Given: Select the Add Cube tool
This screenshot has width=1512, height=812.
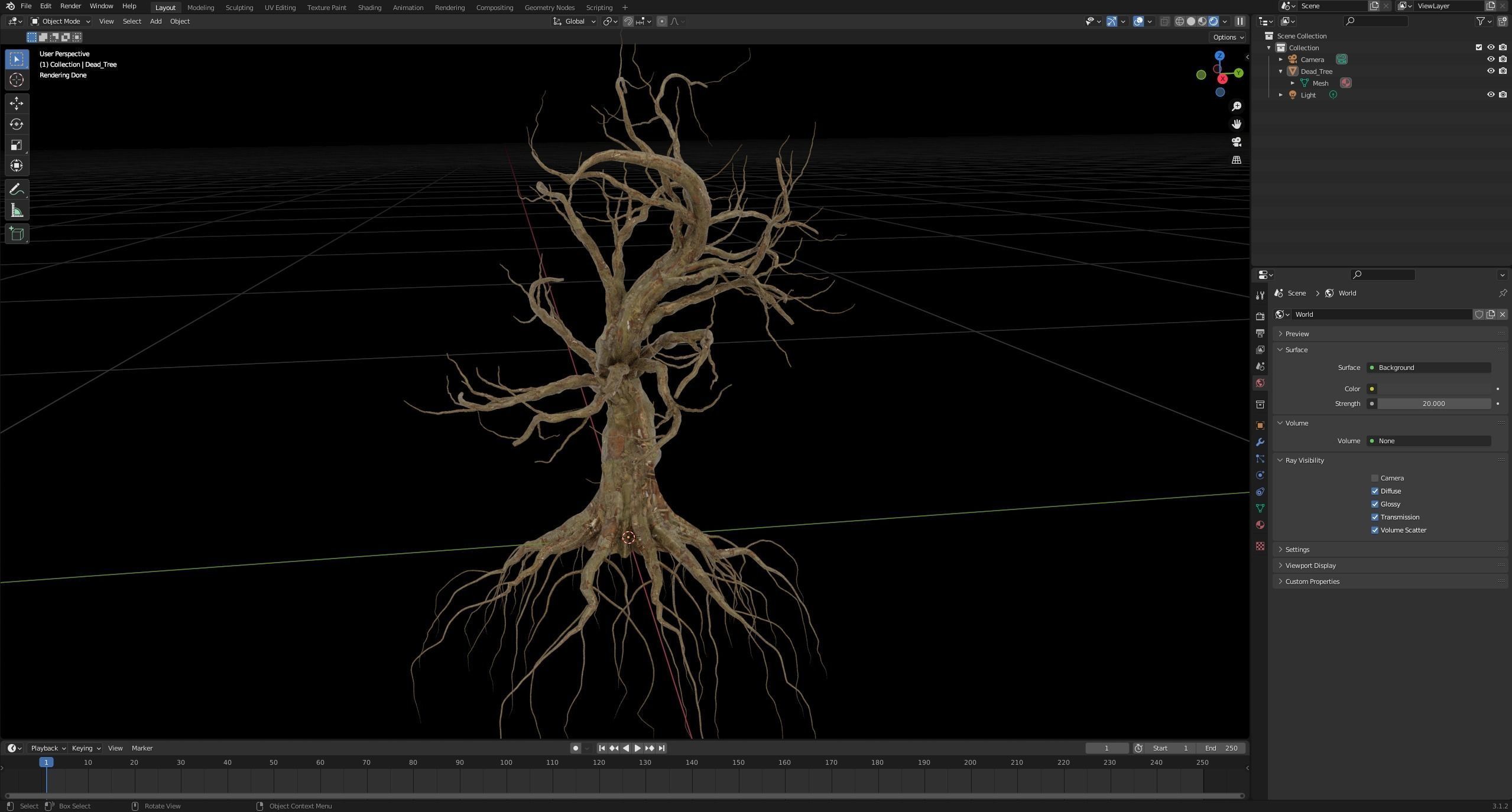Looking at the screenshot, I should 17,234.
